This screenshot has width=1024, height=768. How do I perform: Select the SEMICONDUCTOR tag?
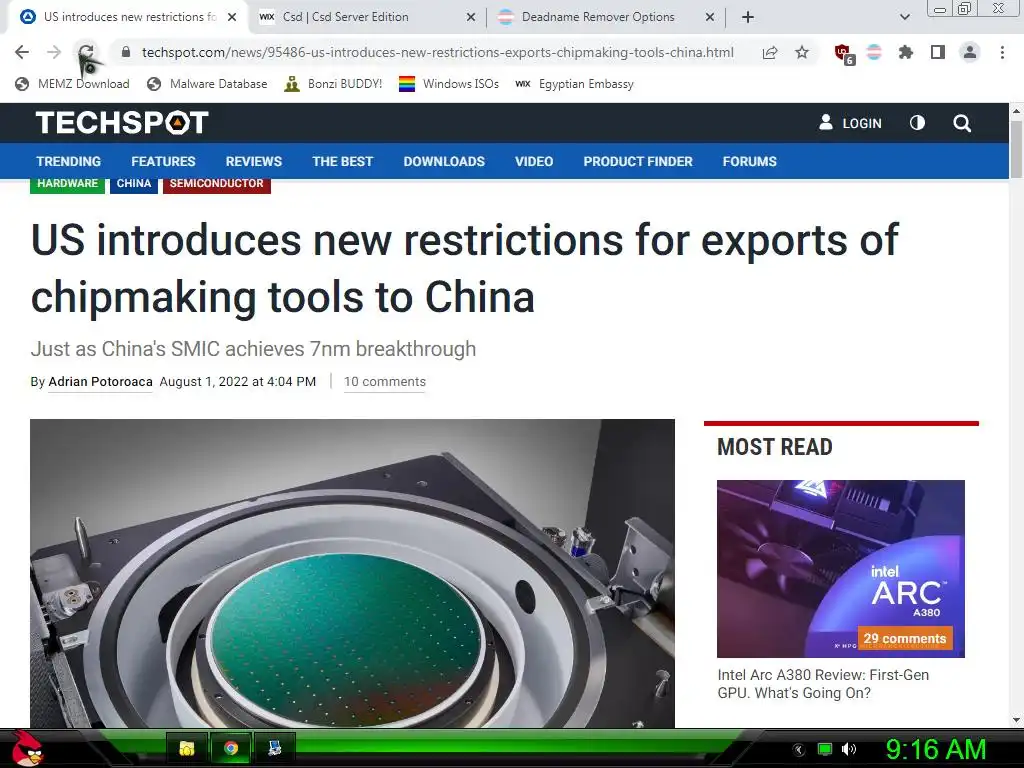point(217,185)
